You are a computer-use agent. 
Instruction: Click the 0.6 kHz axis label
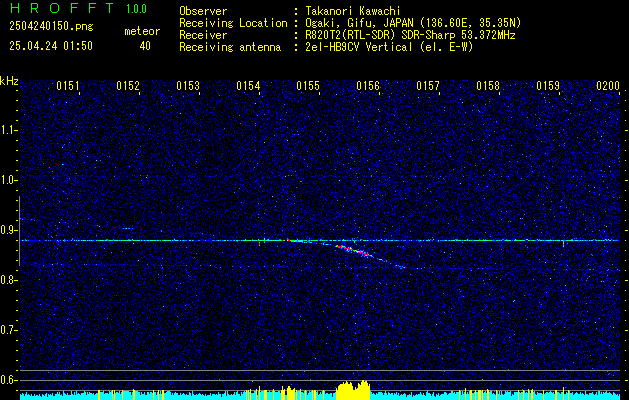coord(8,380)
